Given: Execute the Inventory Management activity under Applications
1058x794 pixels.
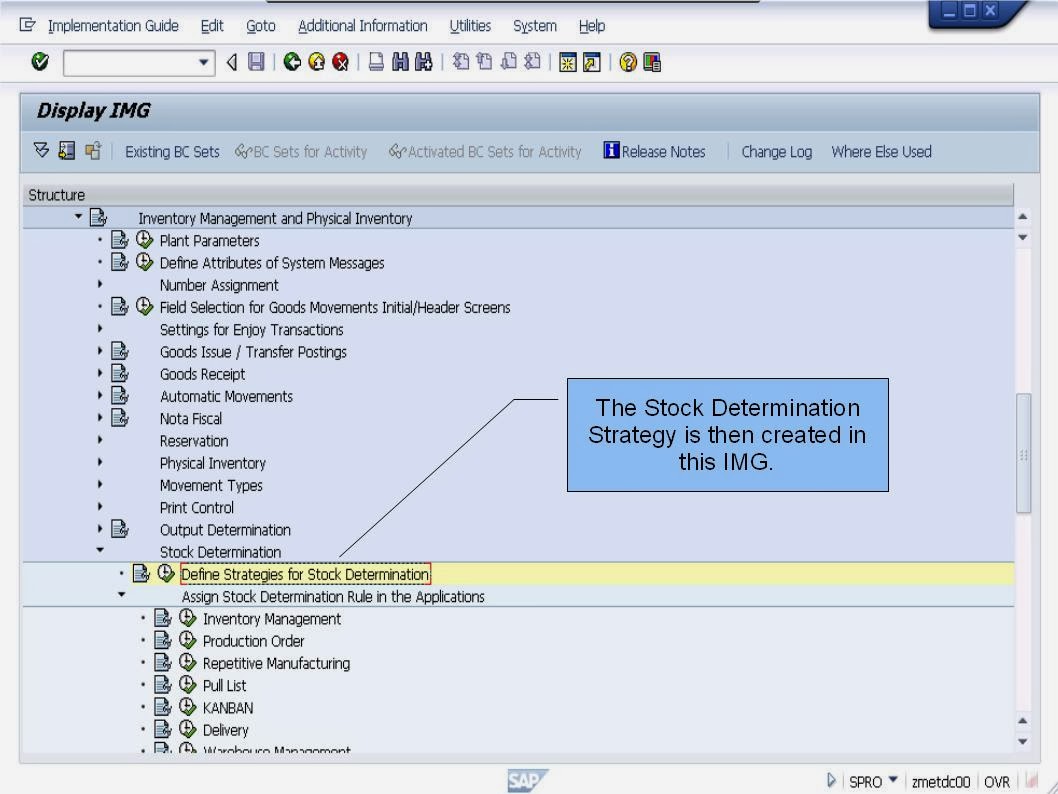Looking at the screenshot, I should [188, 618].
